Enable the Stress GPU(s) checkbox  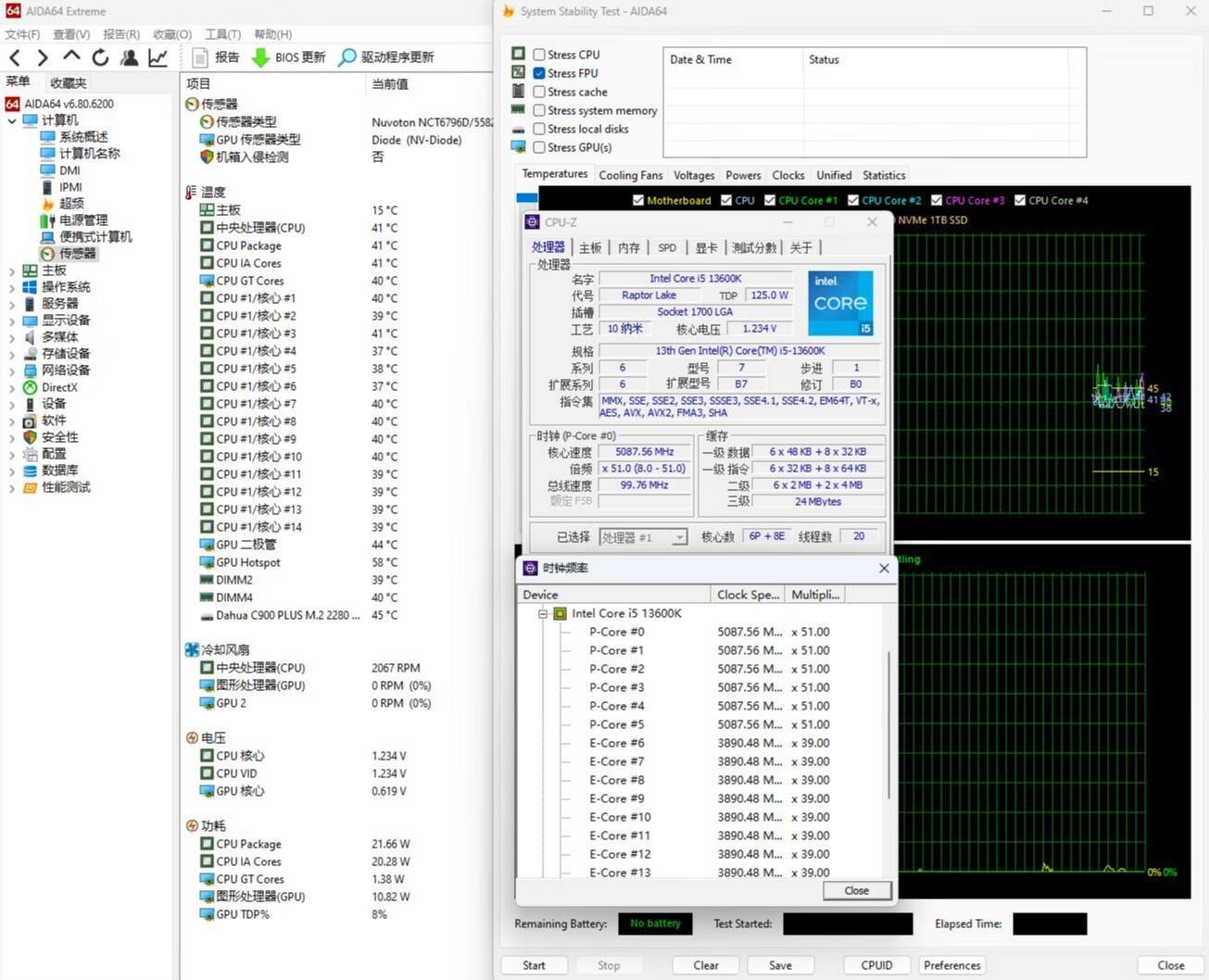pyautogui.click(x=539, y=147)
